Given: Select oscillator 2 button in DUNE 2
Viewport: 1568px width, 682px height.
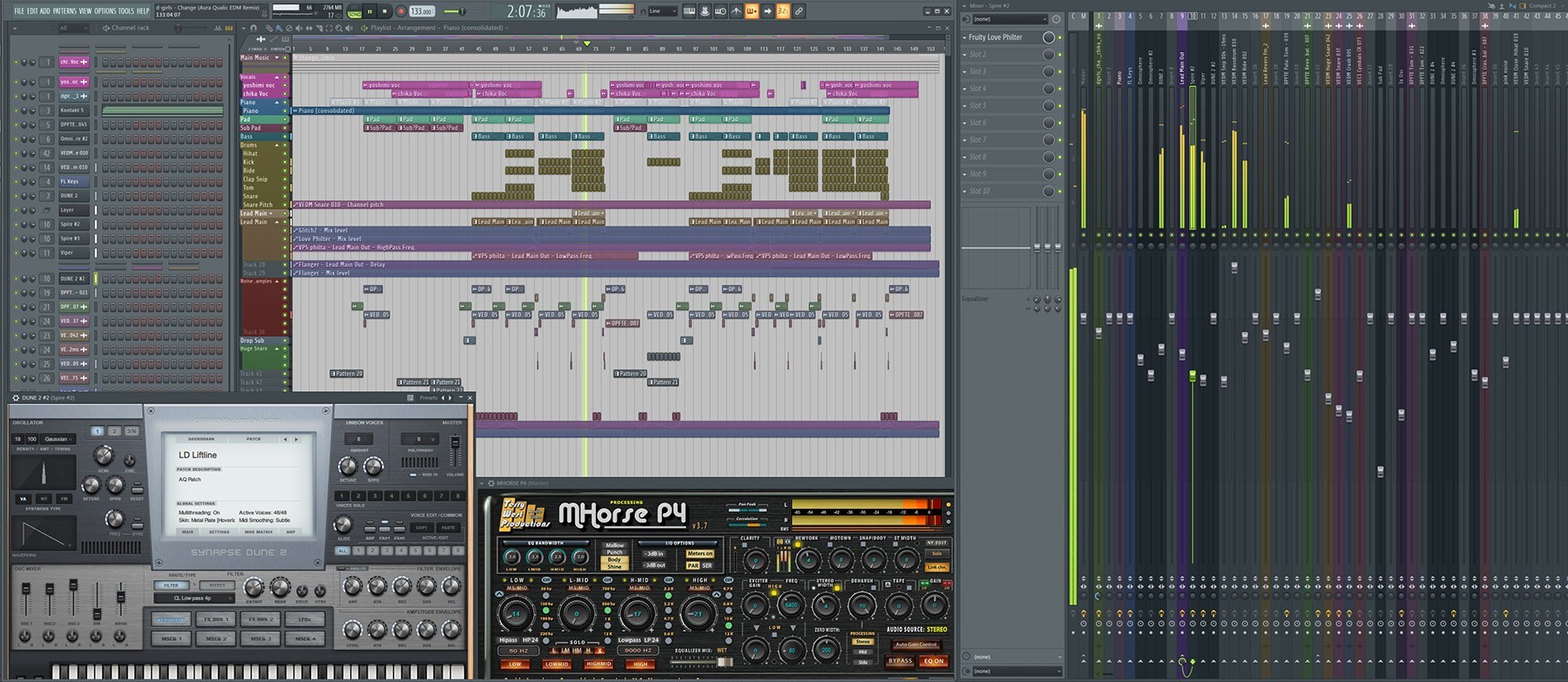Looking at the screenshot, I should coord(114,431).
